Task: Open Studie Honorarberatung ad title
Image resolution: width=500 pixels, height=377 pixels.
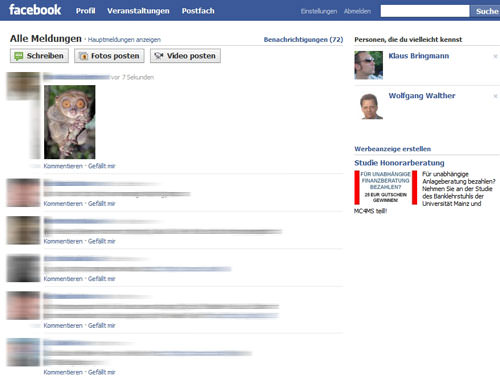Action: (x=399, y=163)
